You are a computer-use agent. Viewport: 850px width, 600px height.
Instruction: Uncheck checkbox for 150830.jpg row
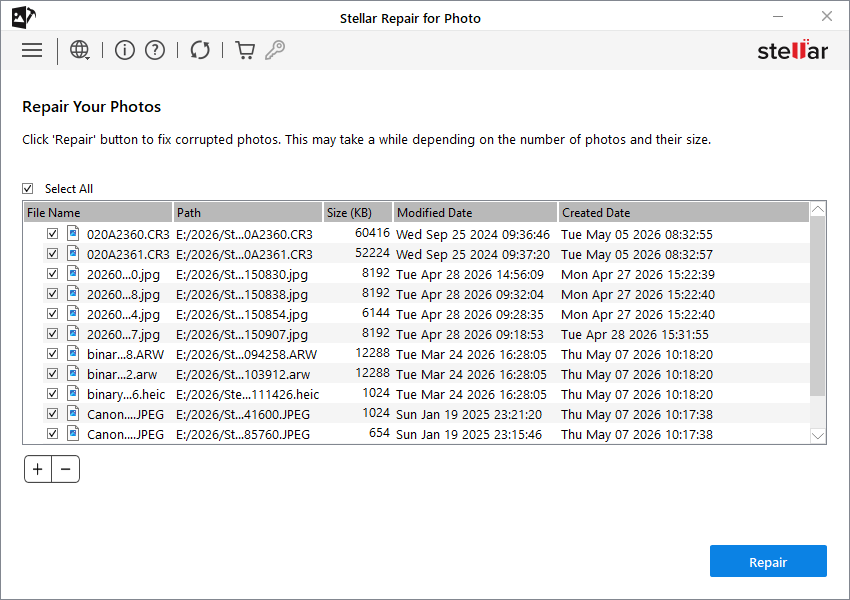click(52, 274)
